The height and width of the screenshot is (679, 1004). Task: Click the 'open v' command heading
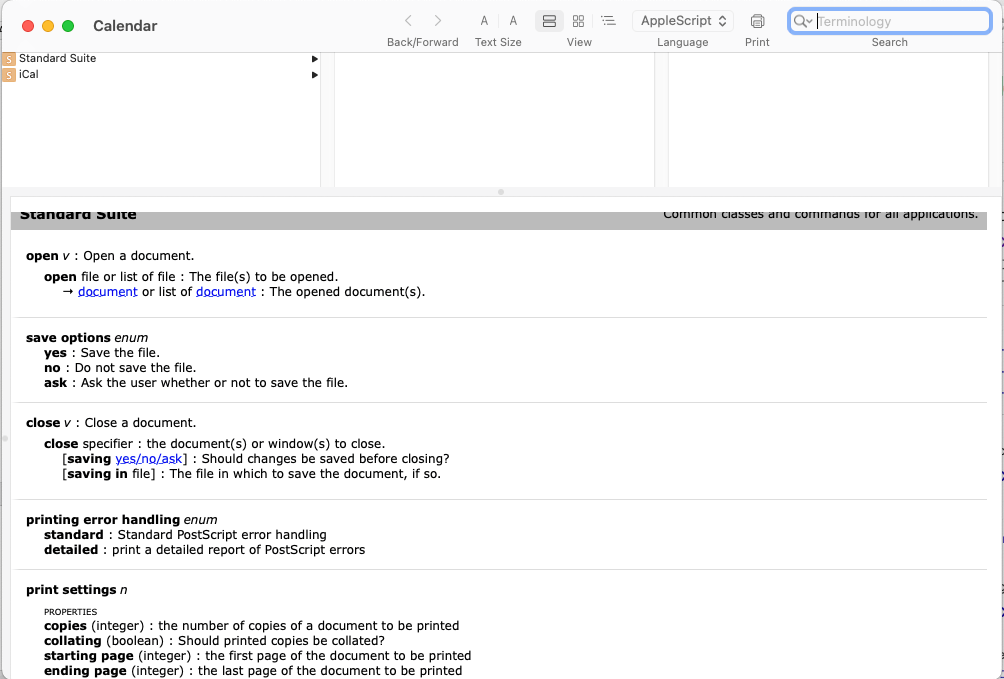(x=47, y=256)
